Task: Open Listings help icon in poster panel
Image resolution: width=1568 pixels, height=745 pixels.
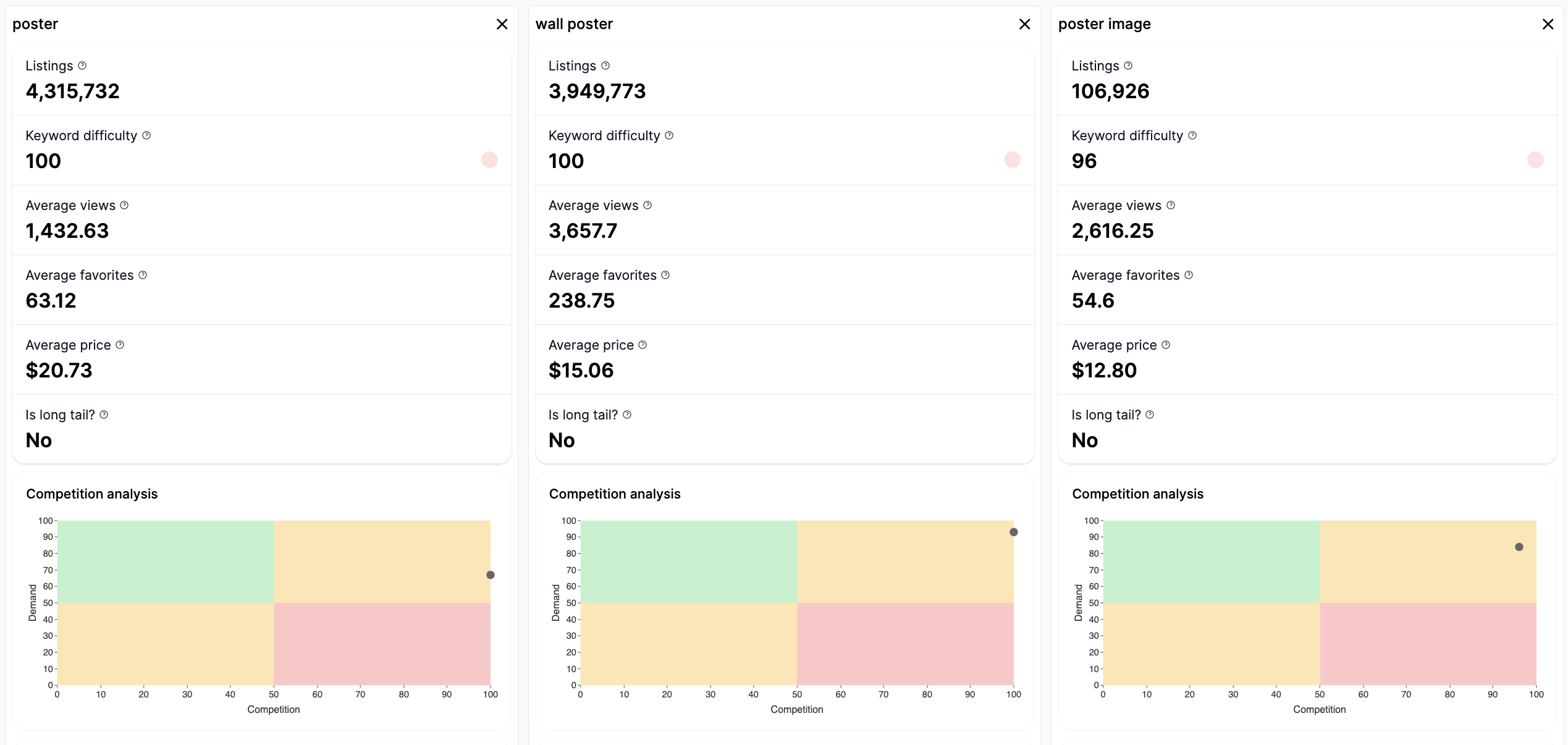Action: tap(82, 65)
